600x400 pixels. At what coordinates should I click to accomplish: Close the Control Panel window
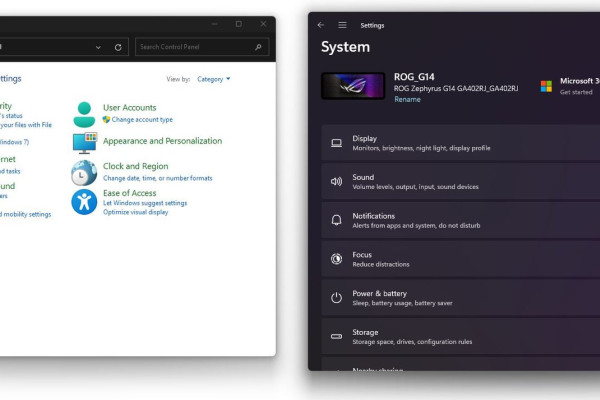pos(263,24)
